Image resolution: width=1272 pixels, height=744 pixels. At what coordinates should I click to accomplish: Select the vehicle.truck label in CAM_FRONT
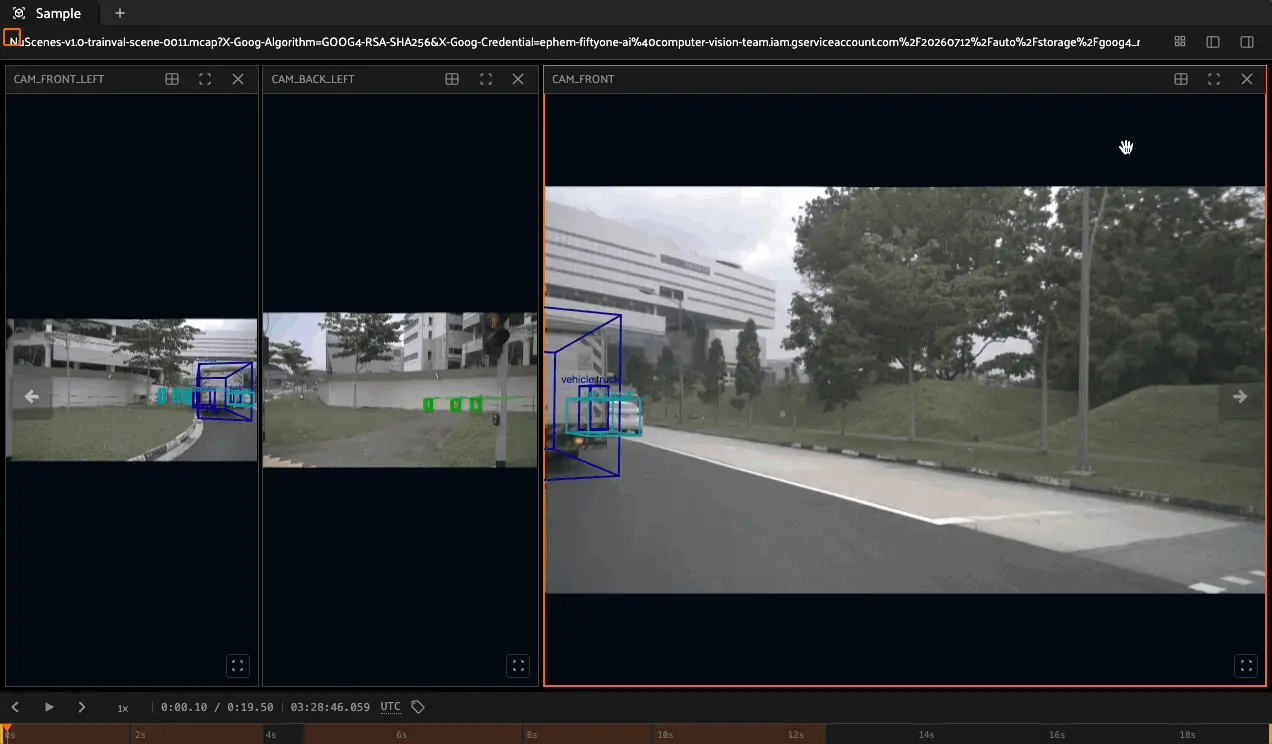(590, 380)
